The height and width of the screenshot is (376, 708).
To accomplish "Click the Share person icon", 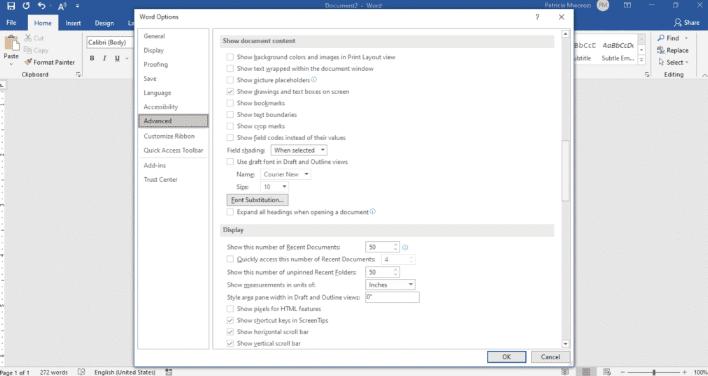I will tap(677, 23).
